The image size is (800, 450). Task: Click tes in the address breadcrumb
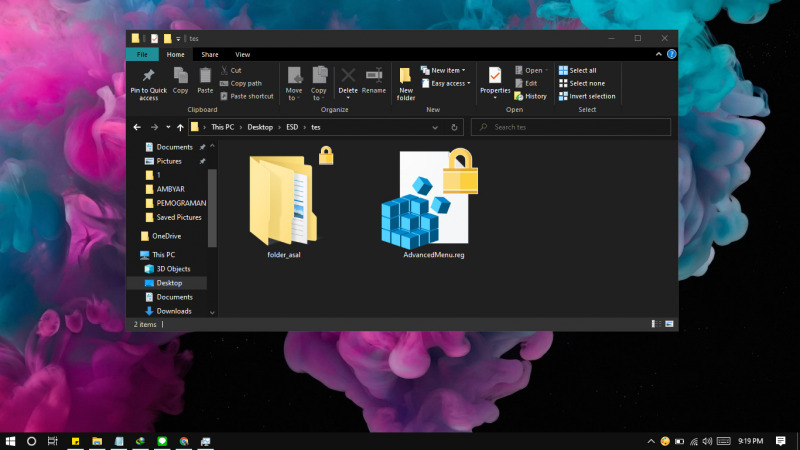316,127
